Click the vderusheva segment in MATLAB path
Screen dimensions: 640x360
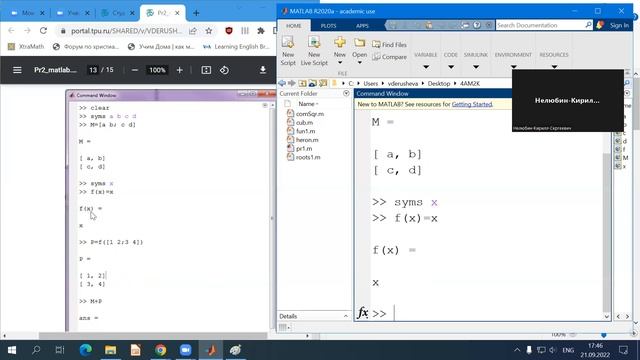point(402,83)
